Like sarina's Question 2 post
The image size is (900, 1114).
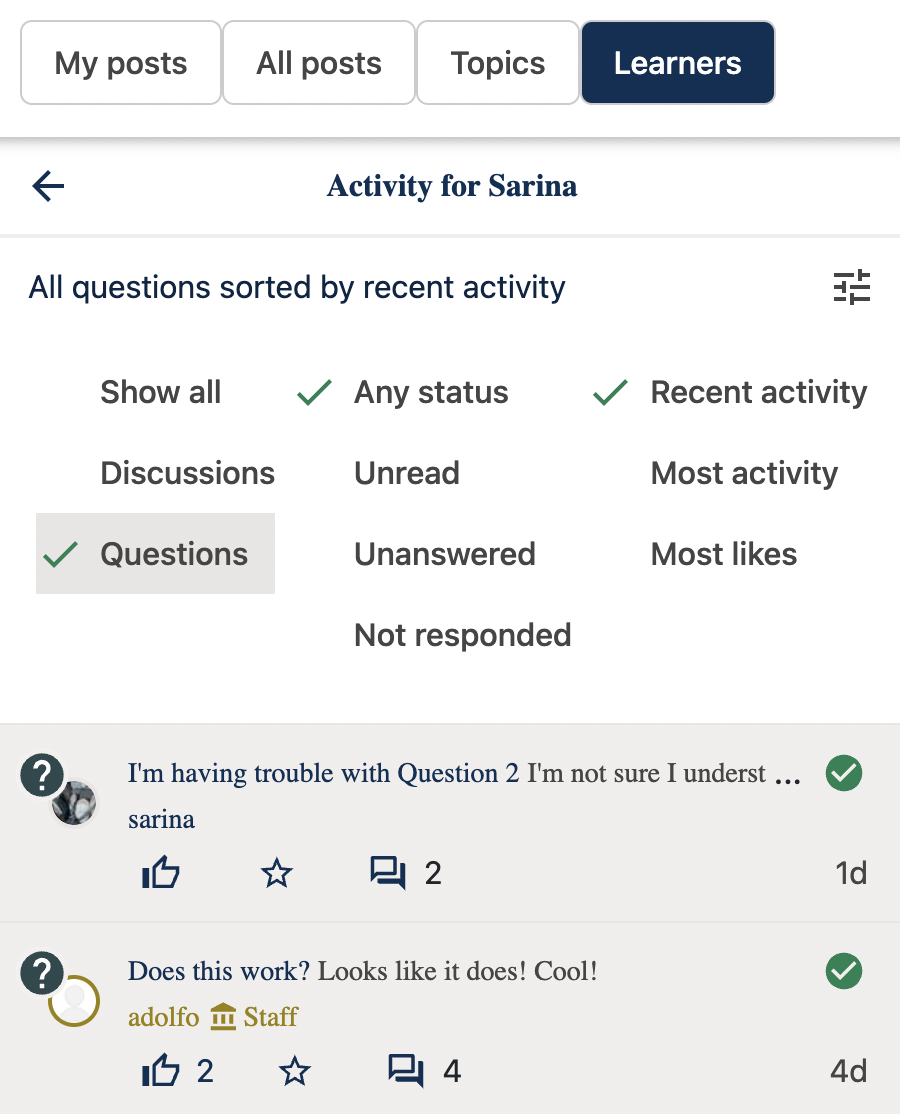click(160, 874)
